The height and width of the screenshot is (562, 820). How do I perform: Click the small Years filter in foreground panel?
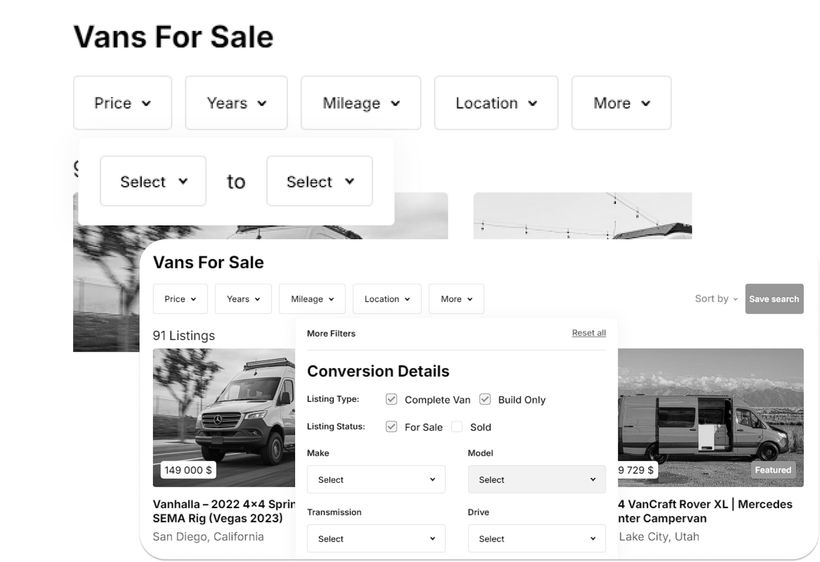[243, 299]
